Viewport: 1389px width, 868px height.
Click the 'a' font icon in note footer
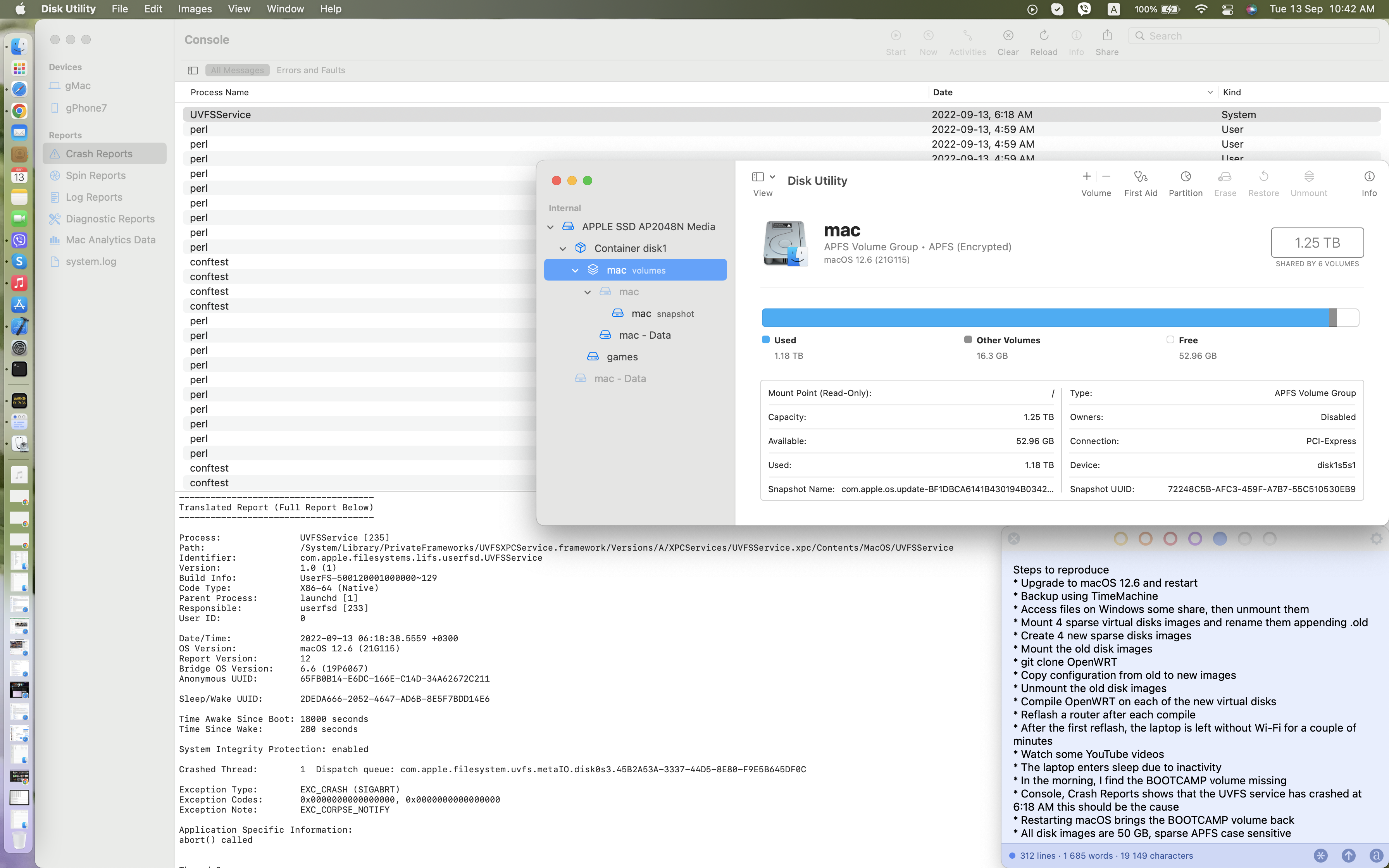point(1376,855)
